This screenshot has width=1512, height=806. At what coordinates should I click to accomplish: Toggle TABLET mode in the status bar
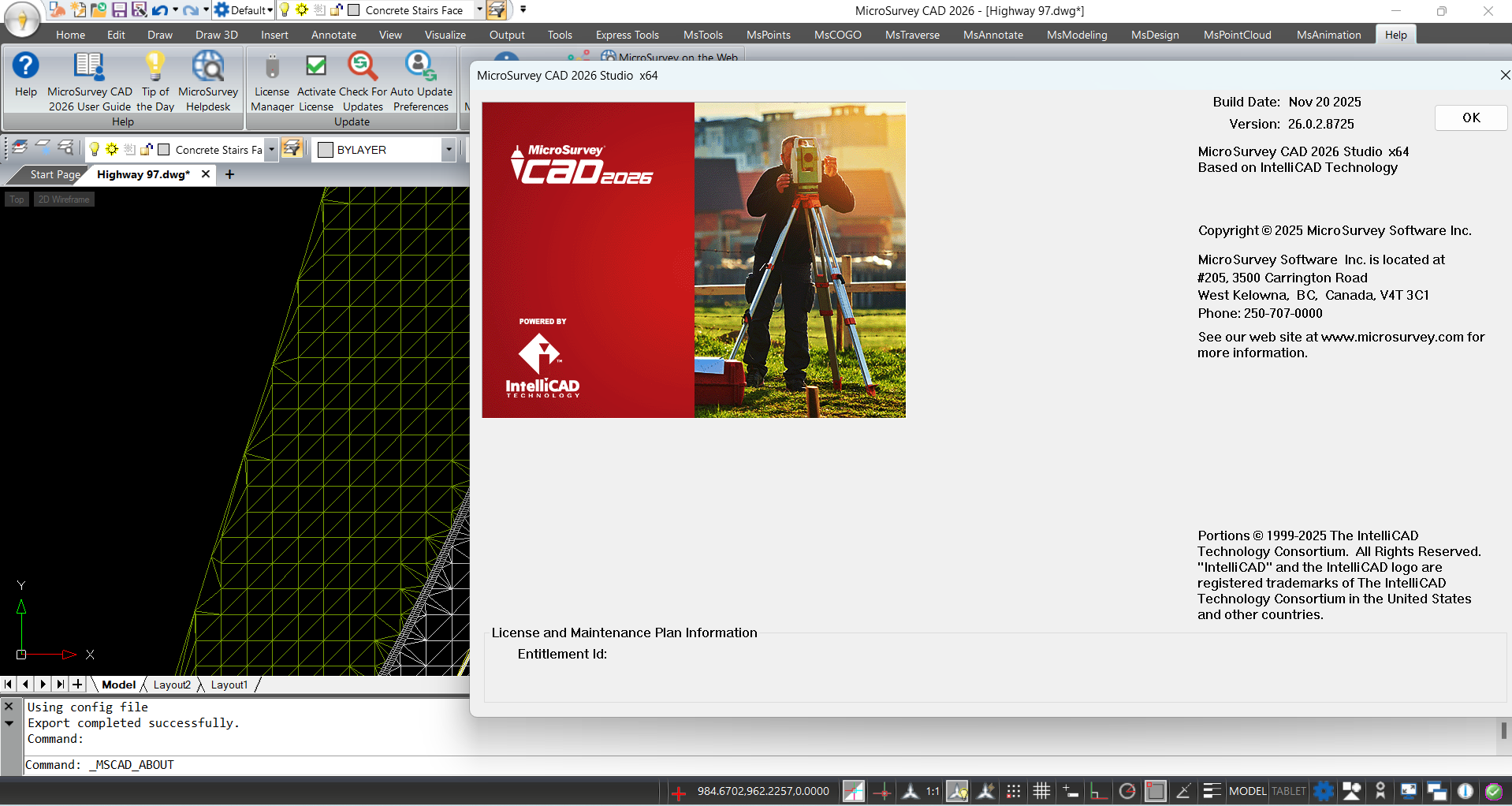click(1289, 791)
